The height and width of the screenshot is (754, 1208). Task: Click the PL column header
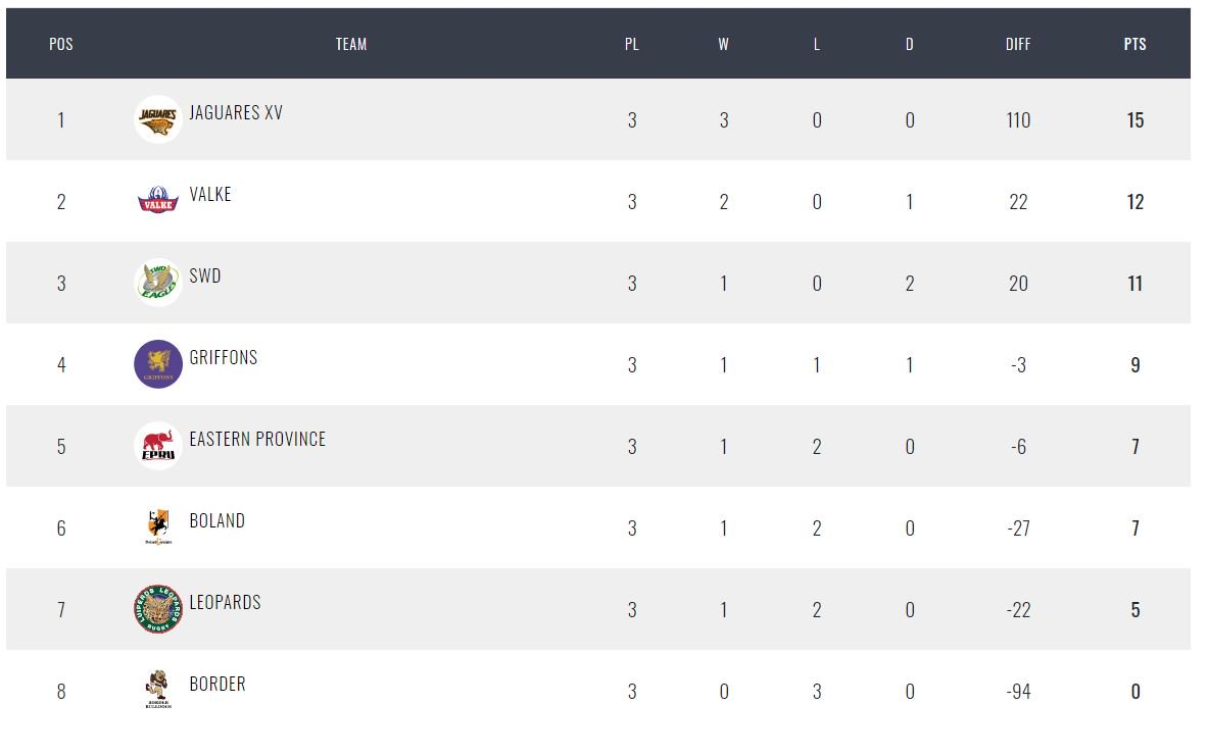tap(632, 44)
